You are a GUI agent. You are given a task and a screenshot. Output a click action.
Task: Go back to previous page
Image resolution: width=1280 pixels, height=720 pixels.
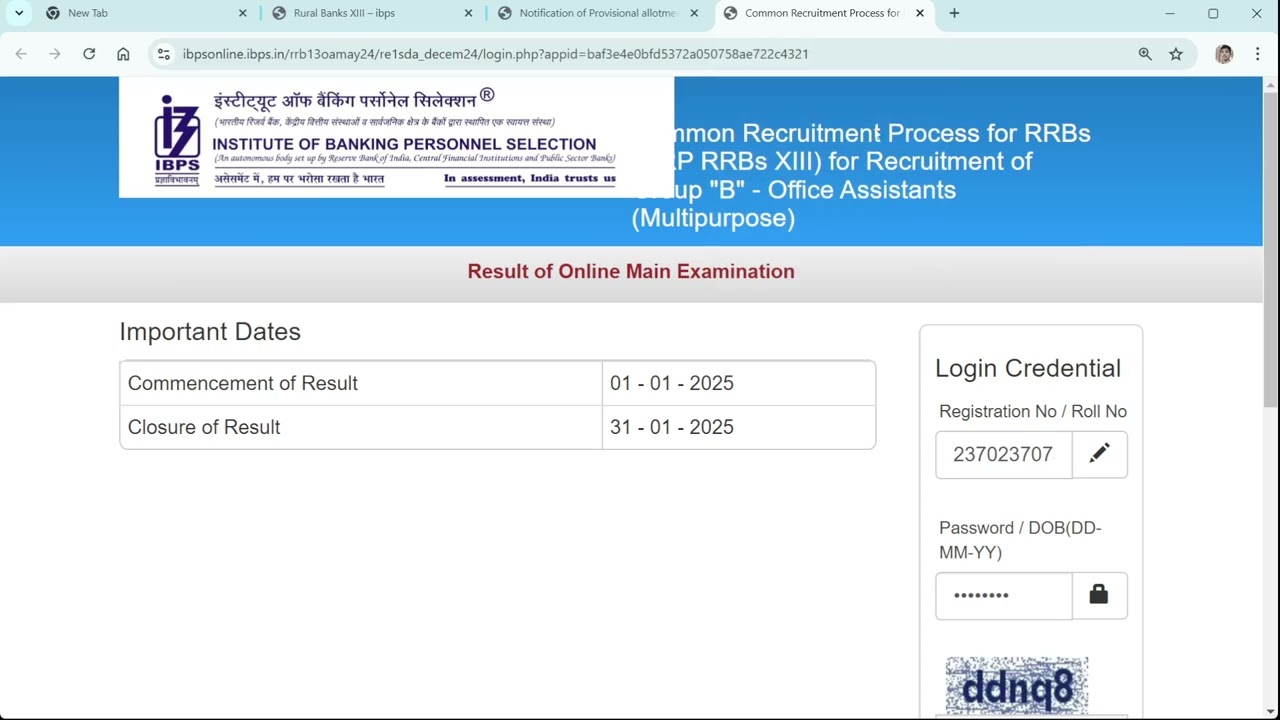point(21,54)
